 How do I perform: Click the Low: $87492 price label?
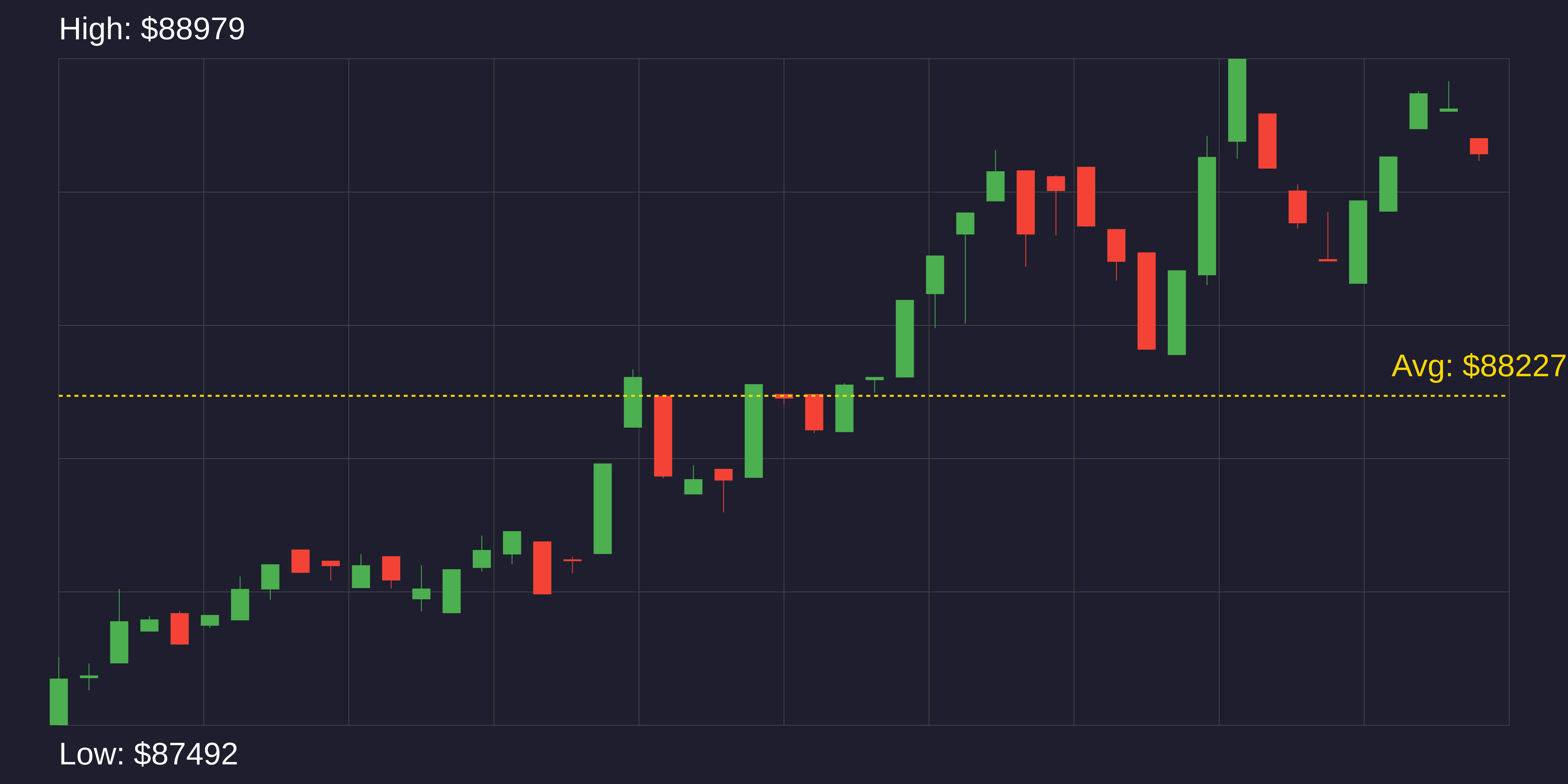pyautogui.click(x=148, y=754)
